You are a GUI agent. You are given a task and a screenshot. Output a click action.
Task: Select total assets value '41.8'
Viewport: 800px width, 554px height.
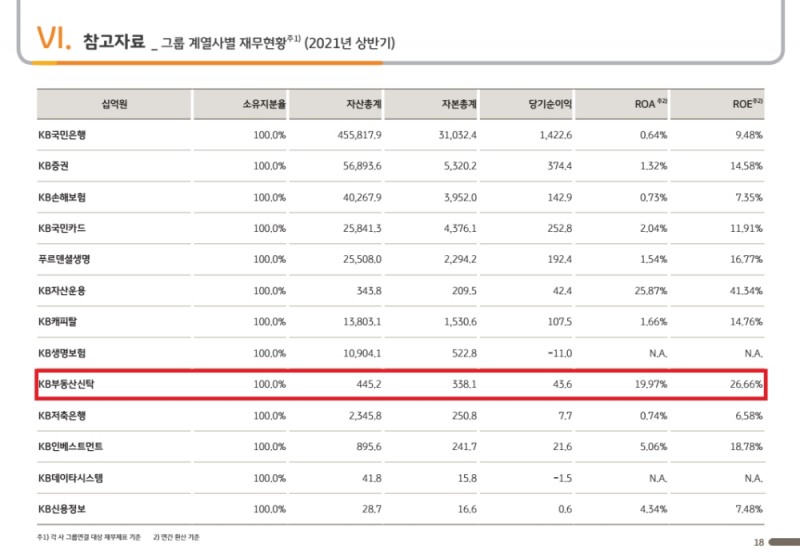point(372,478)
